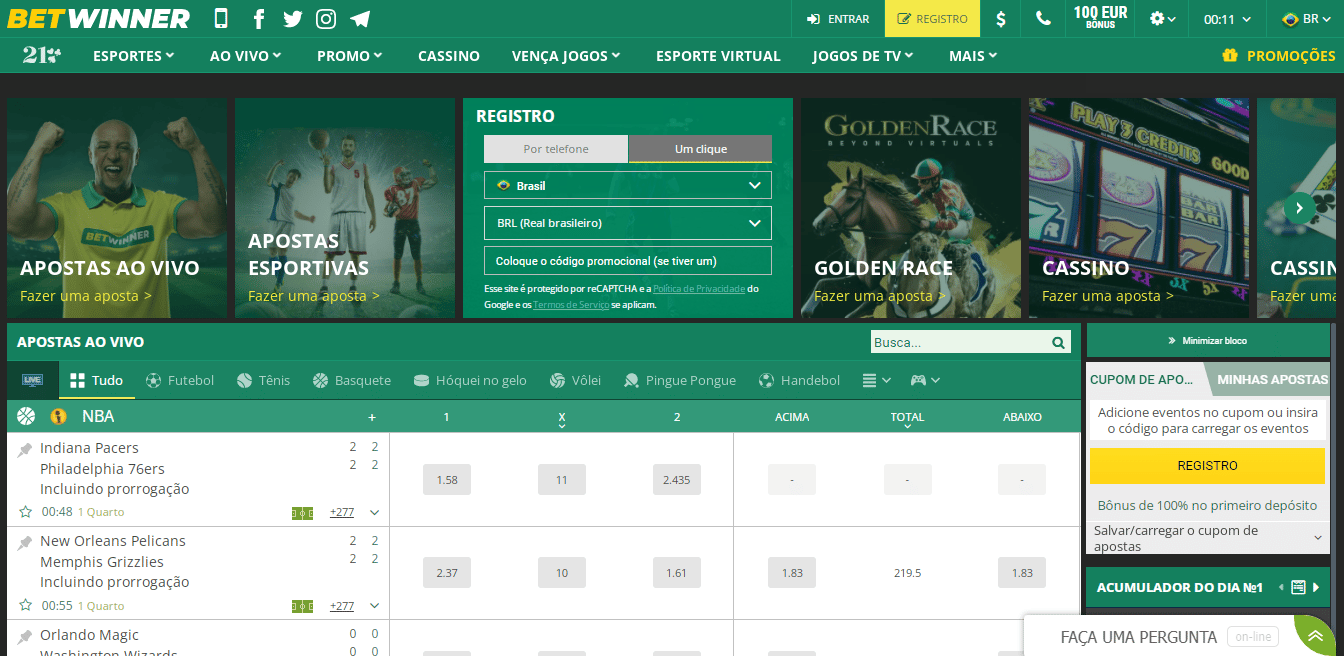Image resolution: width=1344 pixels, height=656 pixels.
Task: Click the basketball icon beside NBA
Action: click(x=26, y=416)
